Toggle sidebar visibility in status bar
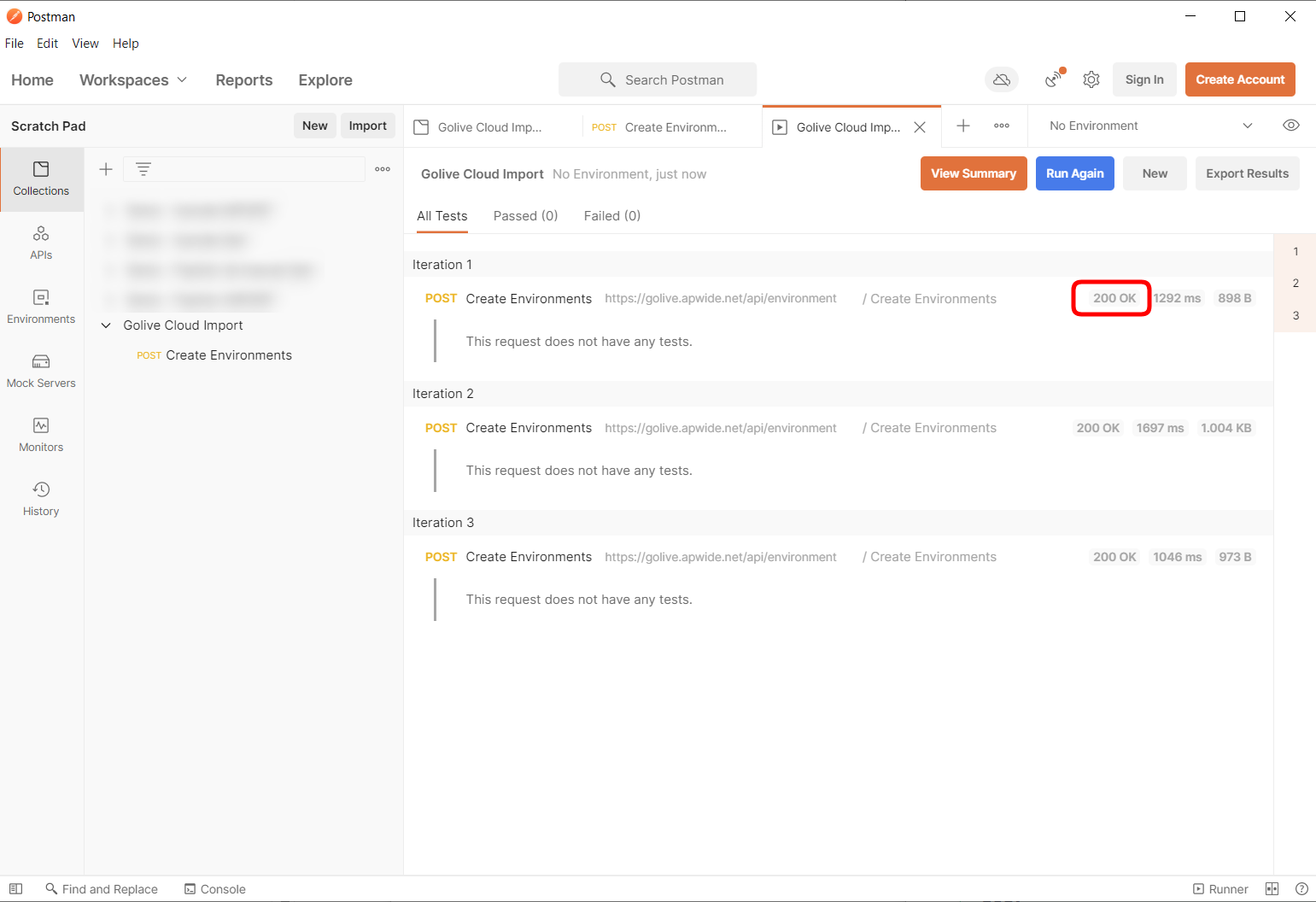The image size is (1316, 902). tap(15, 889)
